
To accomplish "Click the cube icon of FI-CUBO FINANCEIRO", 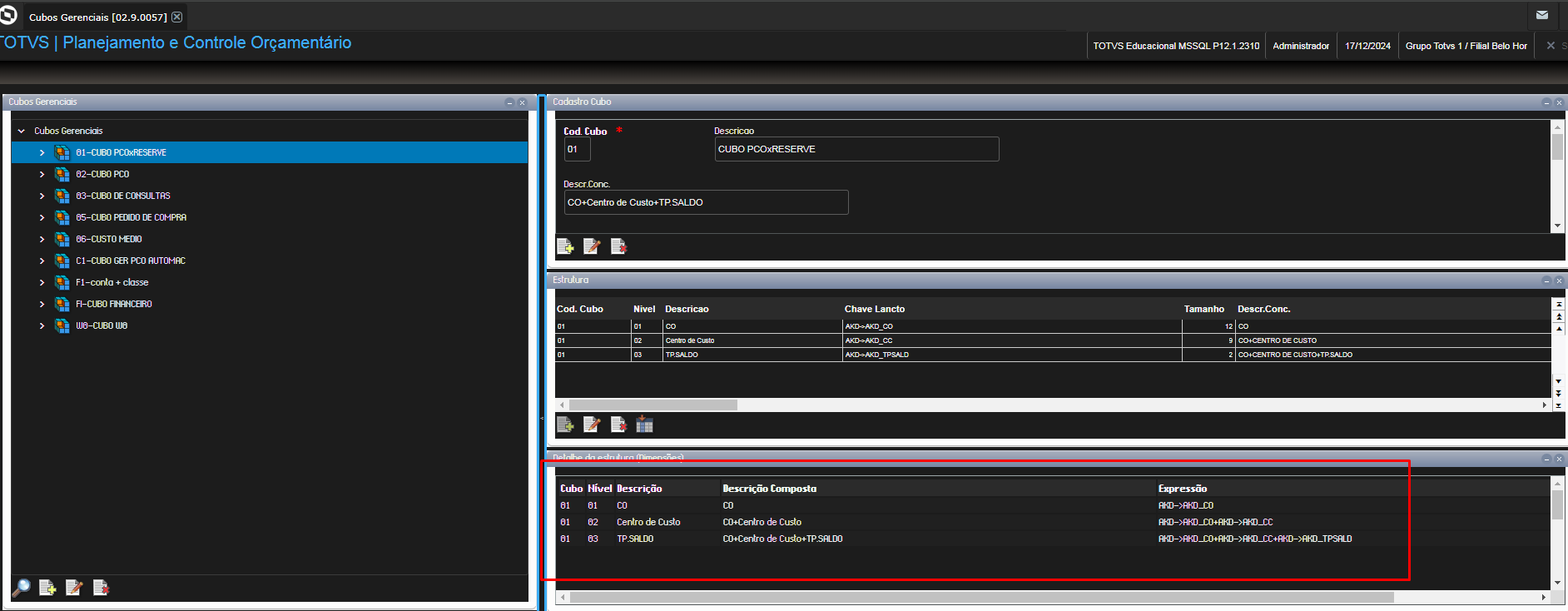I will click(62, 304).
